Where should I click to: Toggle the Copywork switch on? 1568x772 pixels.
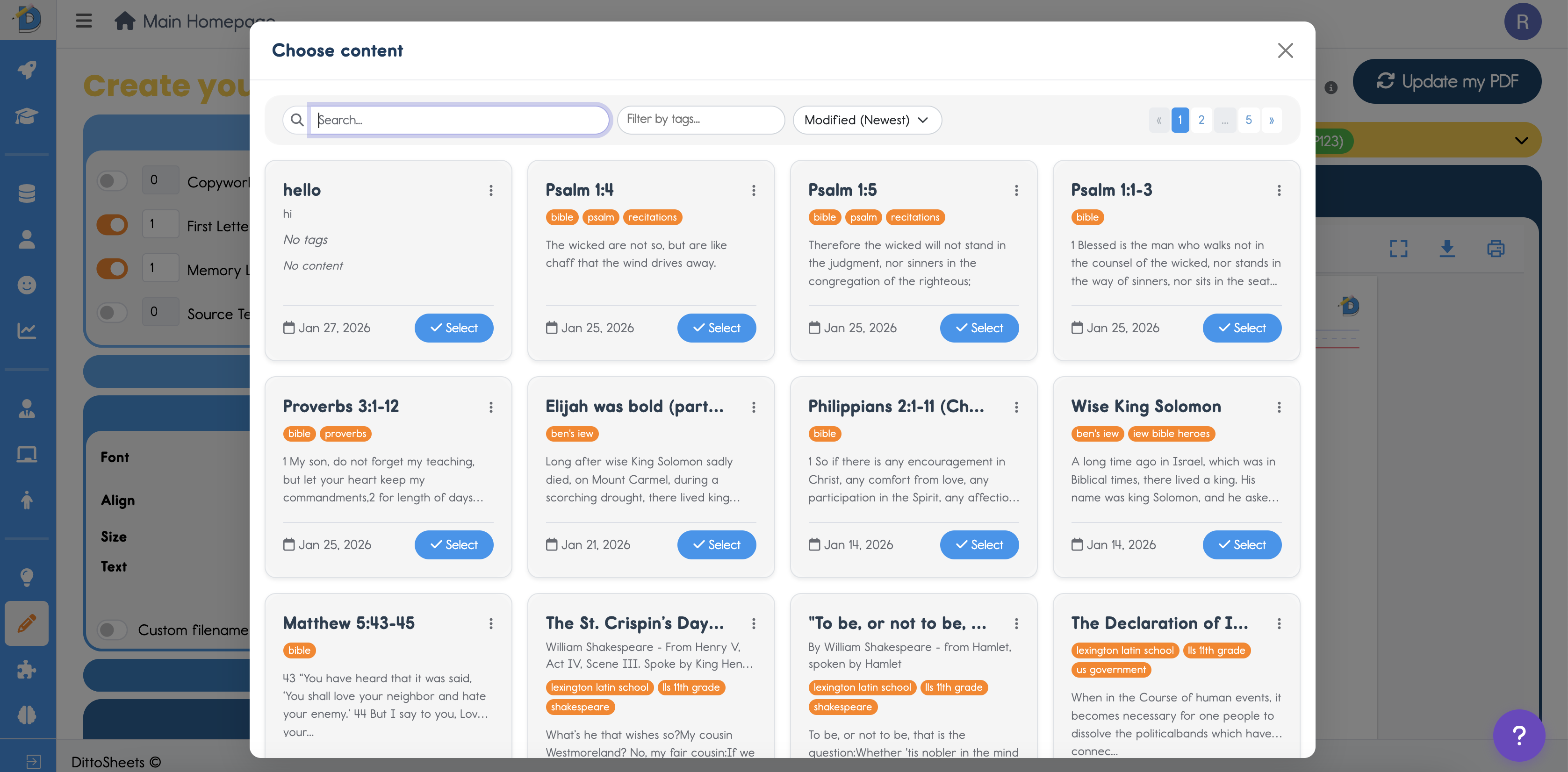112,181
